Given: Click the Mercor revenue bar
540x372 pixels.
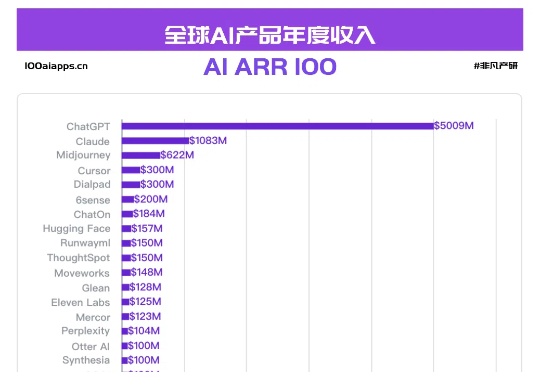Looking at the screenshot, I should point(126,316).
